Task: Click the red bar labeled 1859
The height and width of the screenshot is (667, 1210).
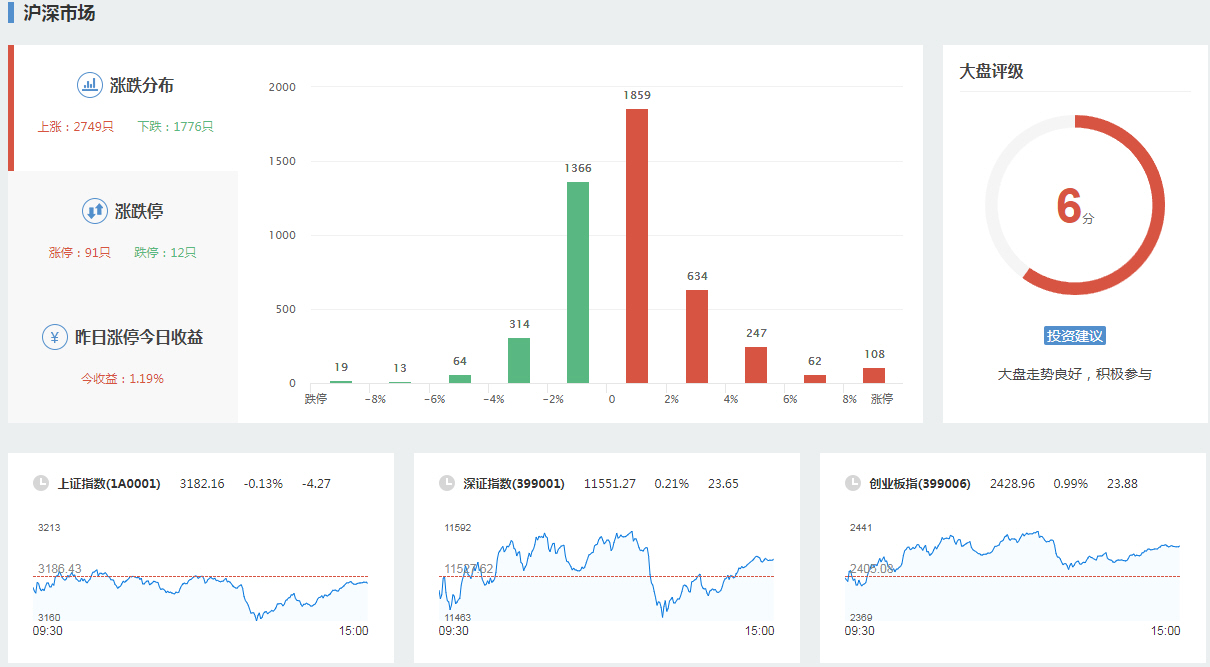Action: click(637, 246)
